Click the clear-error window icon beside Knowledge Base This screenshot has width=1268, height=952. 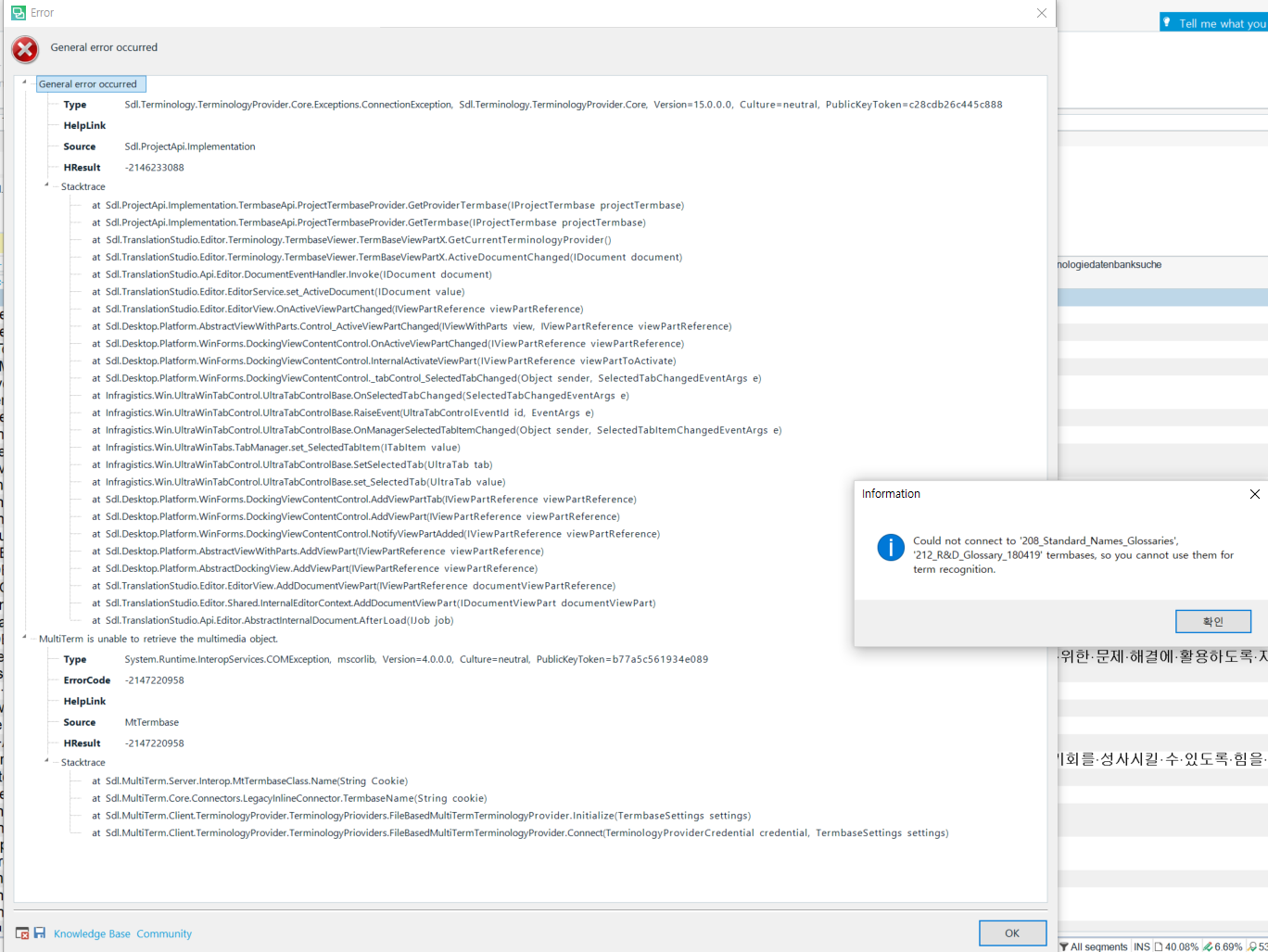click(22, 933)
